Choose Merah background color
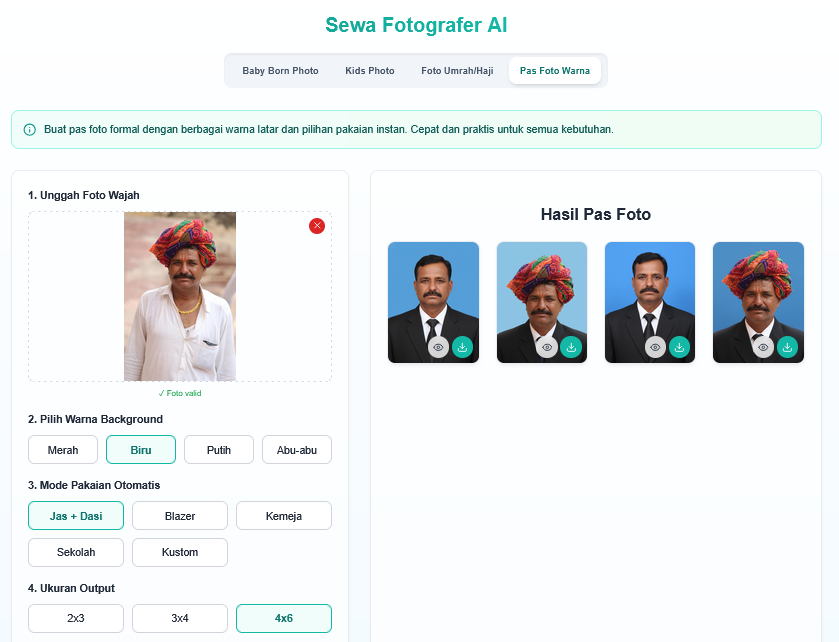The image size is (839, 642). [x=63, y=450]
